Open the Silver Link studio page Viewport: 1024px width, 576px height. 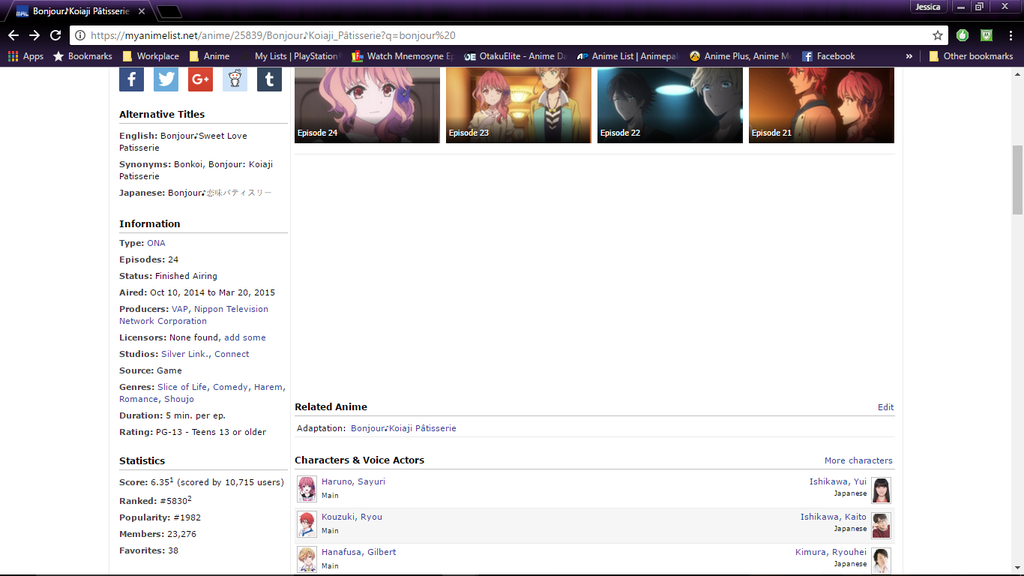click(185, 354)
